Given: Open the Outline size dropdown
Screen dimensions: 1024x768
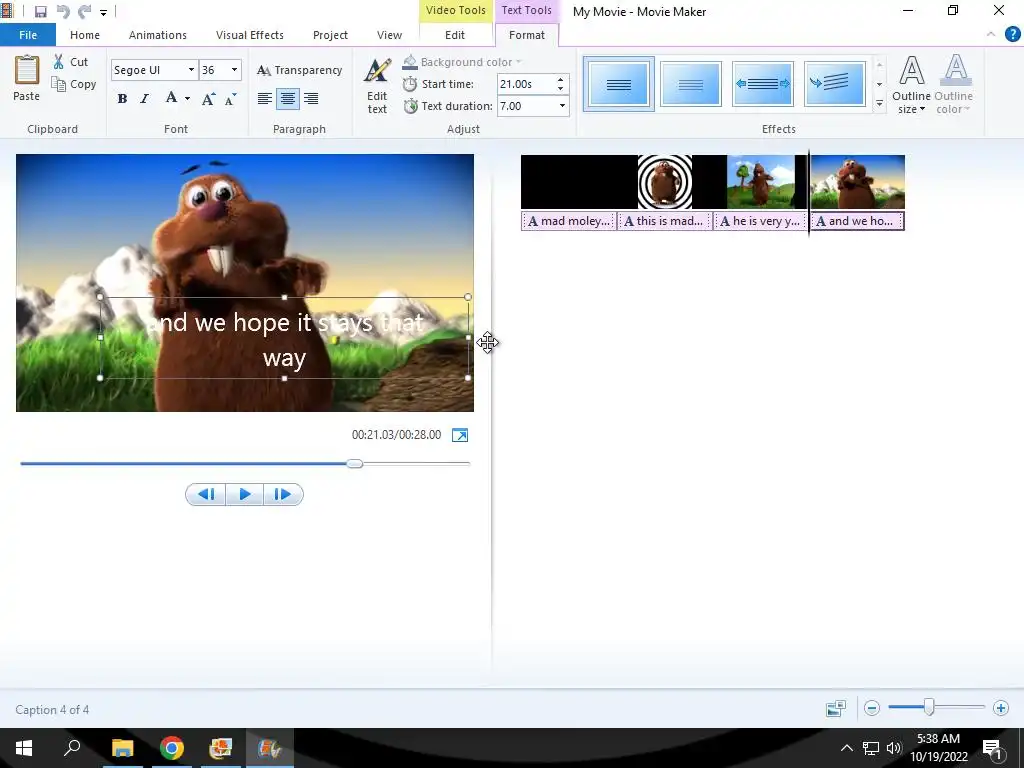Looking at the screenshot, I should (912, 84).
